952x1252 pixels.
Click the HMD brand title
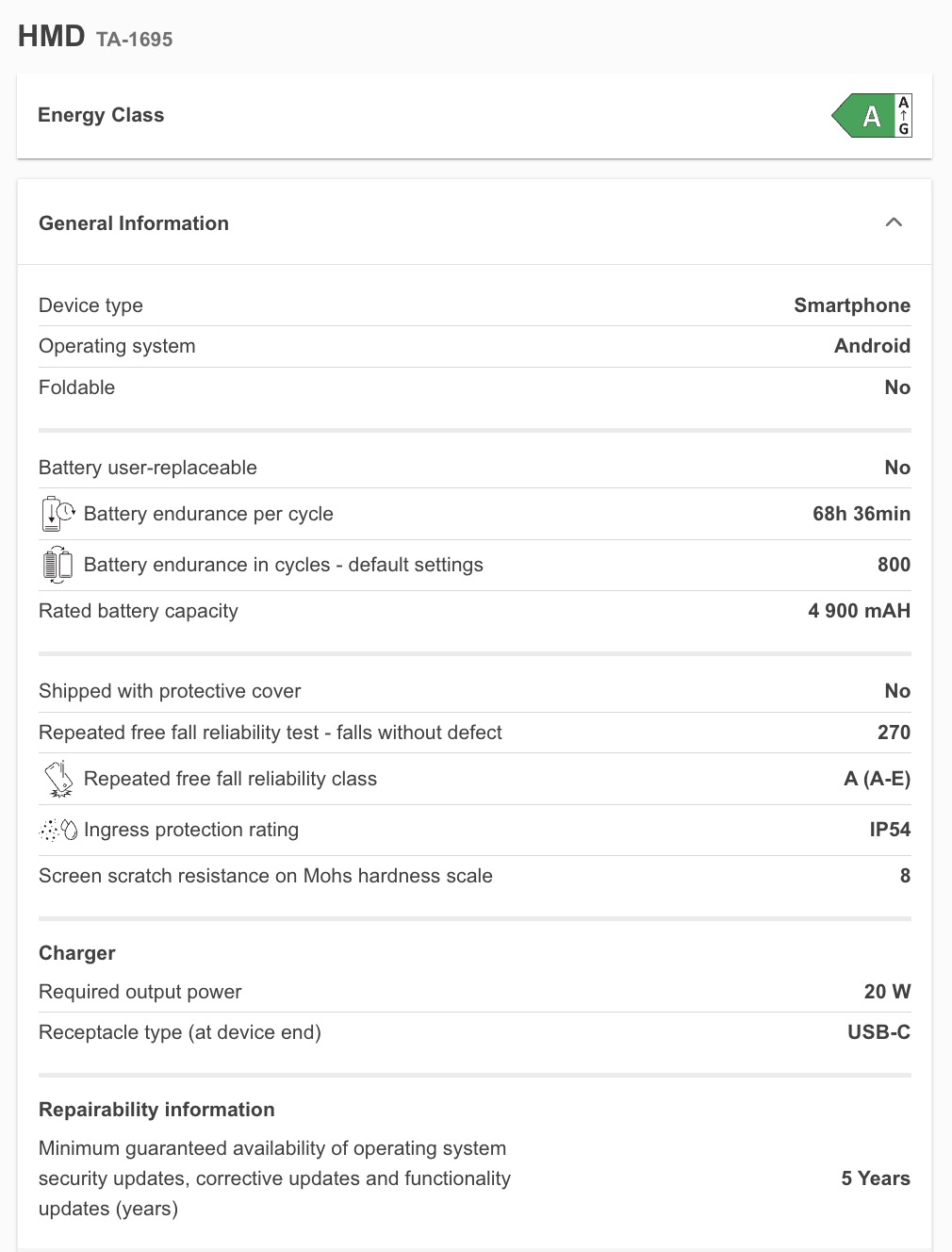(x=51, y=36)
